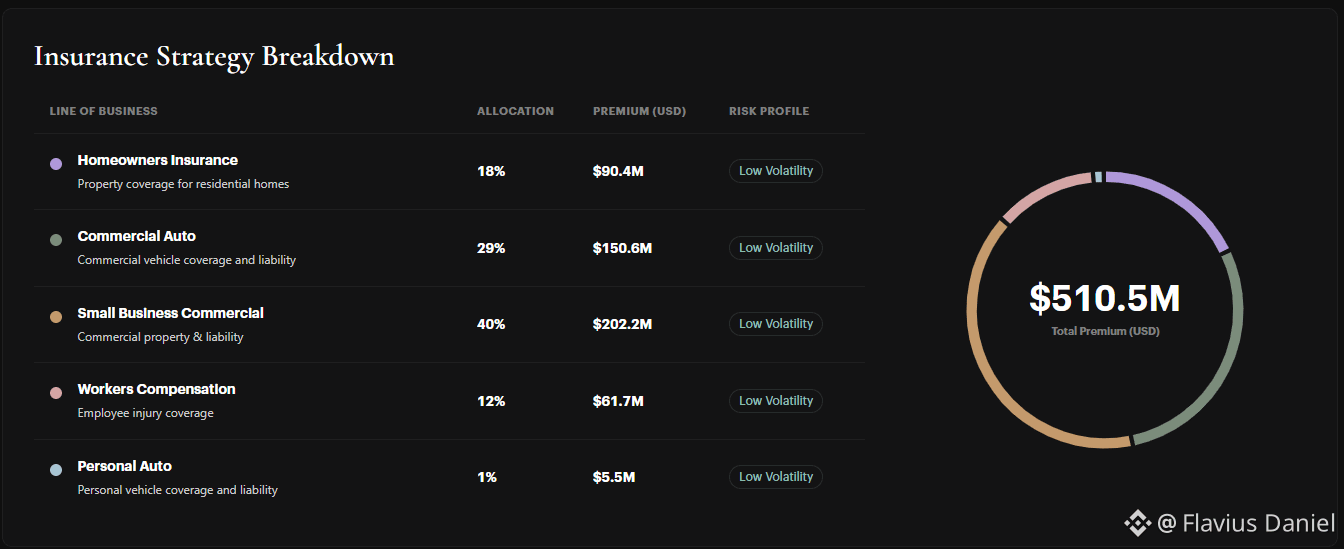Click the Risk Profile column header
1344x549 pixels.
click(769, 111)
